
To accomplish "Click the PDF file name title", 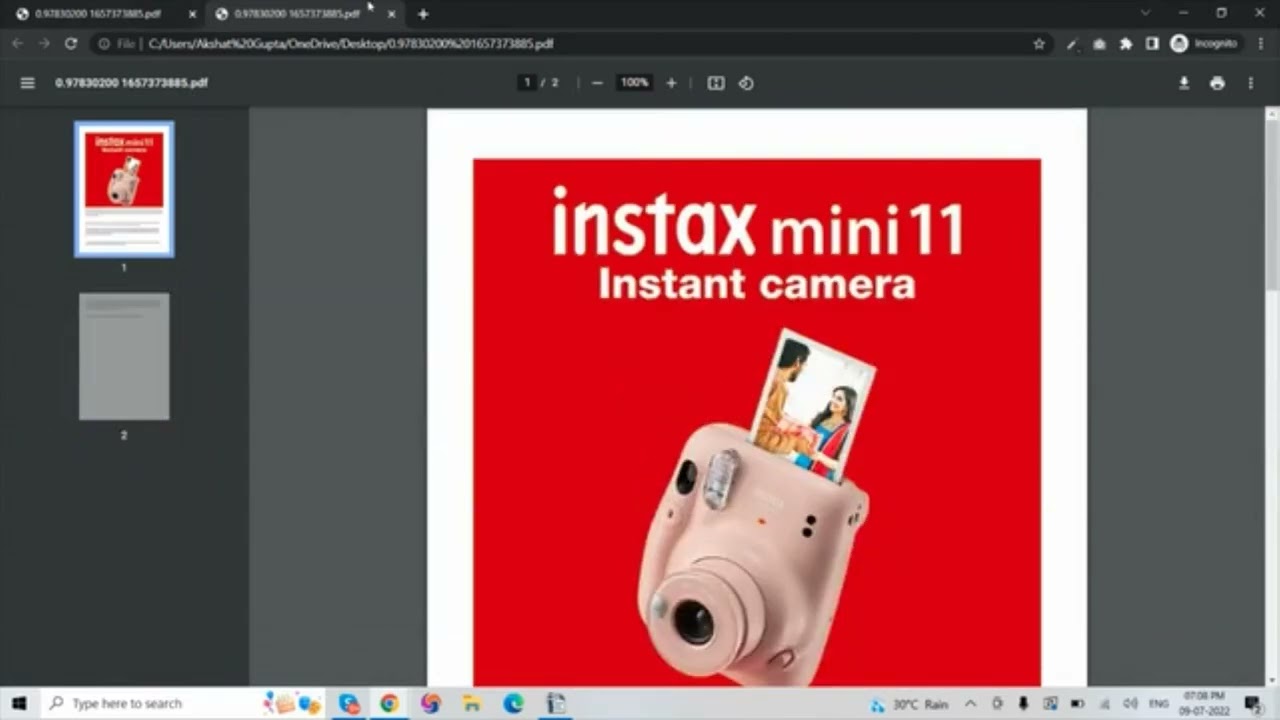I will (x=131, y=83).
